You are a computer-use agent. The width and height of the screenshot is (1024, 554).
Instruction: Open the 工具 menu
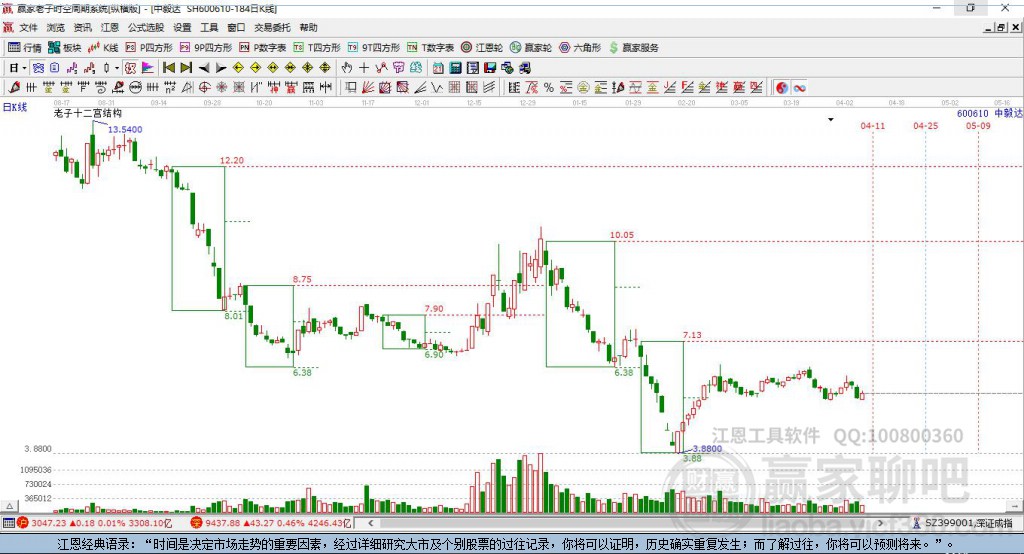point(209,27)
